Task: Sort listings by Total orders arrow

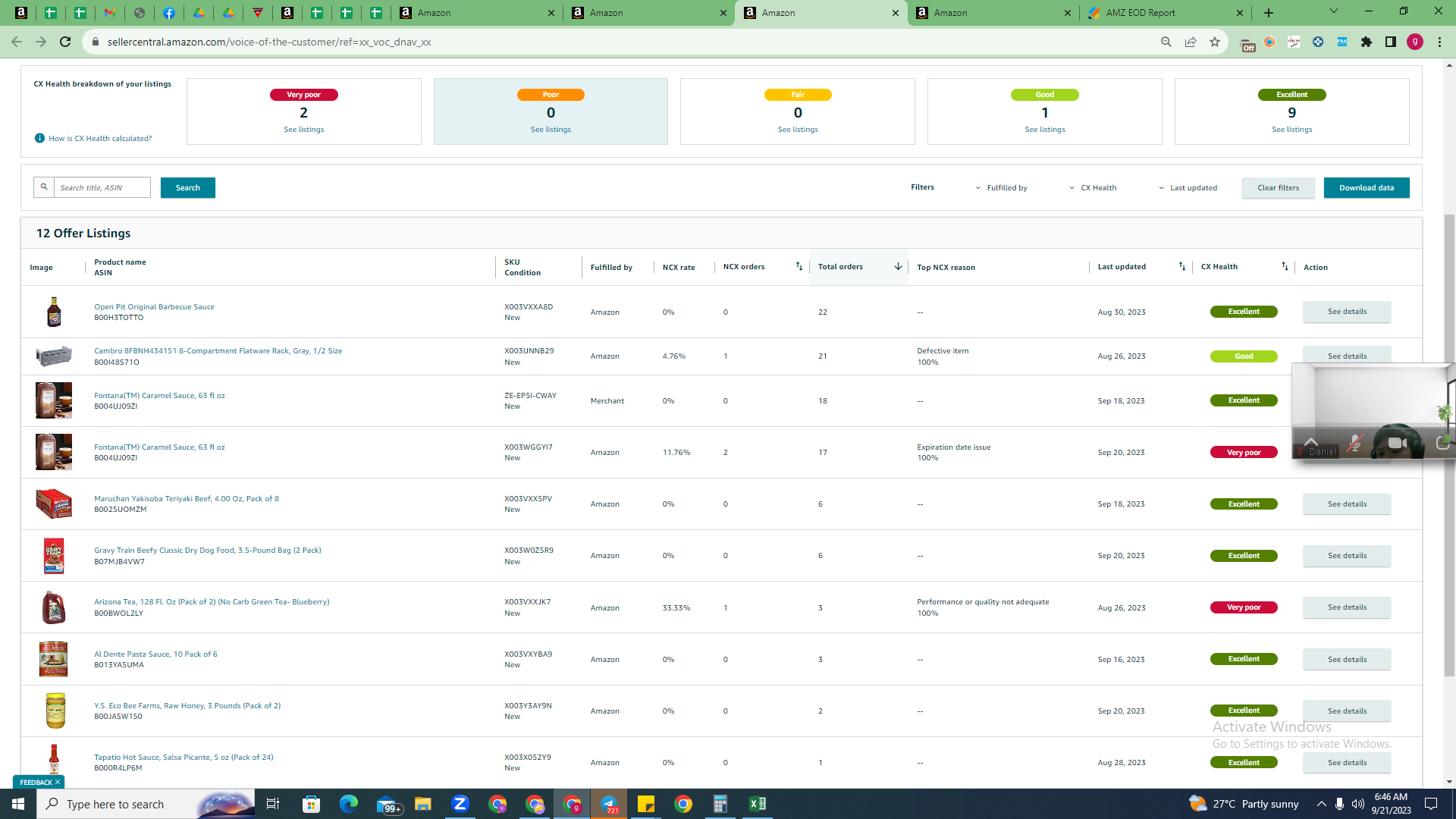Action: coord(898,266)
